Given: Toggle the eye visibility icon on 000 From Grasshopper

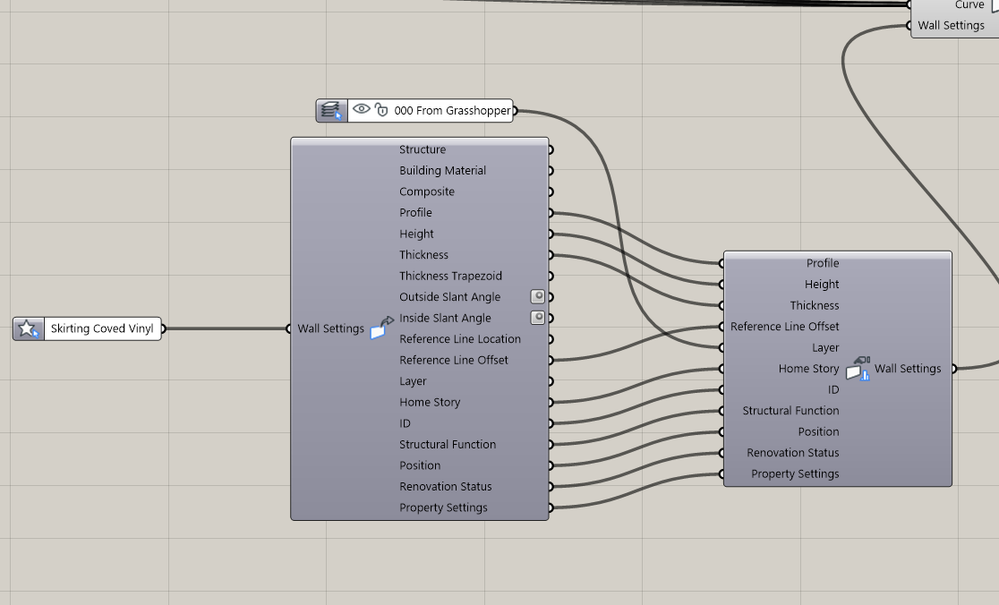Looking at the screenshot, I should click(361, 110).
